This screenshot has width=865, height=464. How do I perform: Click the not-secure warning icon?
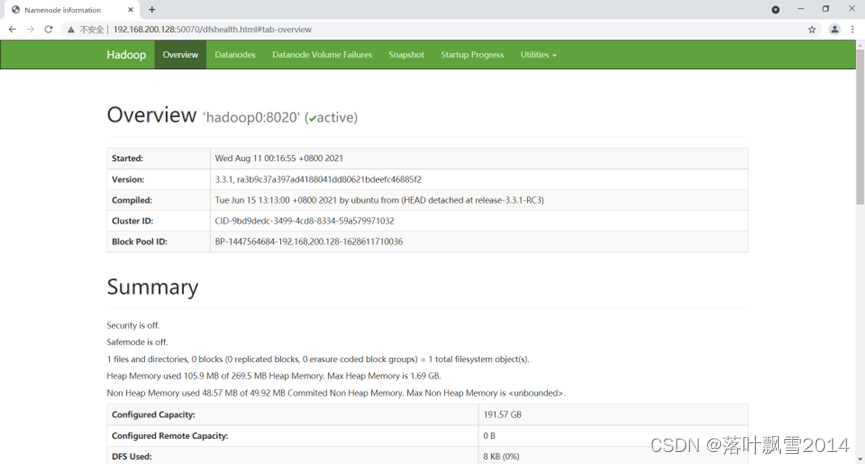[71, 30]
